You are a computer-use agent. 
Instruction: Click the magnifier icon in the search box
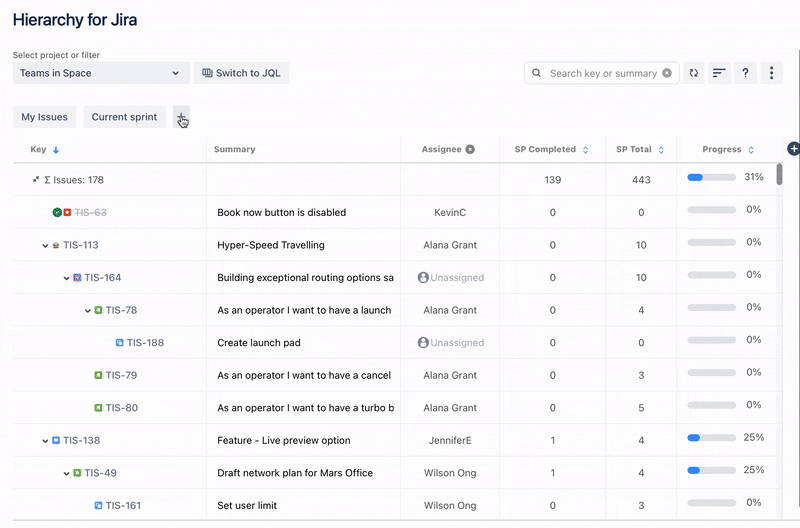tap(536, 73)
